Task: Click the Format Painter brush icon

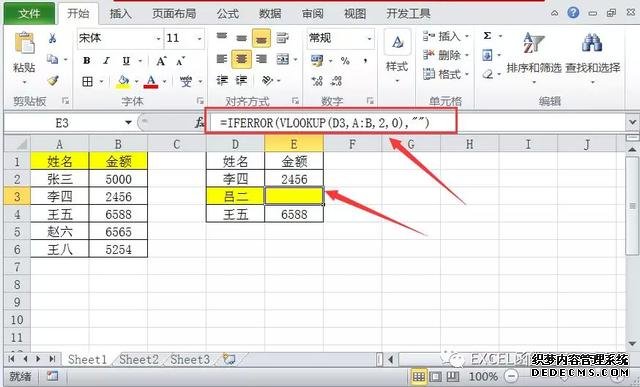Action: click(52, 80)
